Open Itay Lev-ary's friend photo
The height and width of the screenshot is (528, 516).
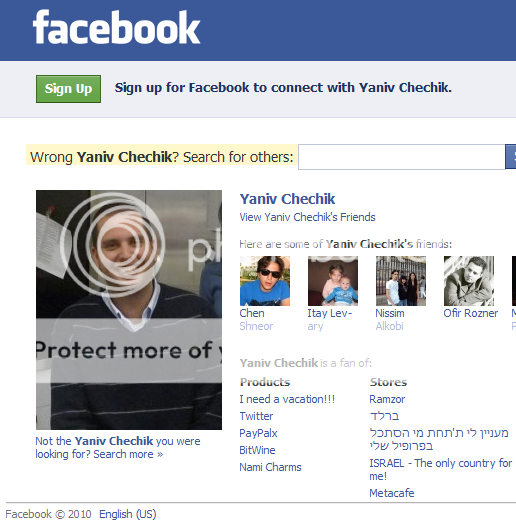point(333,281)
